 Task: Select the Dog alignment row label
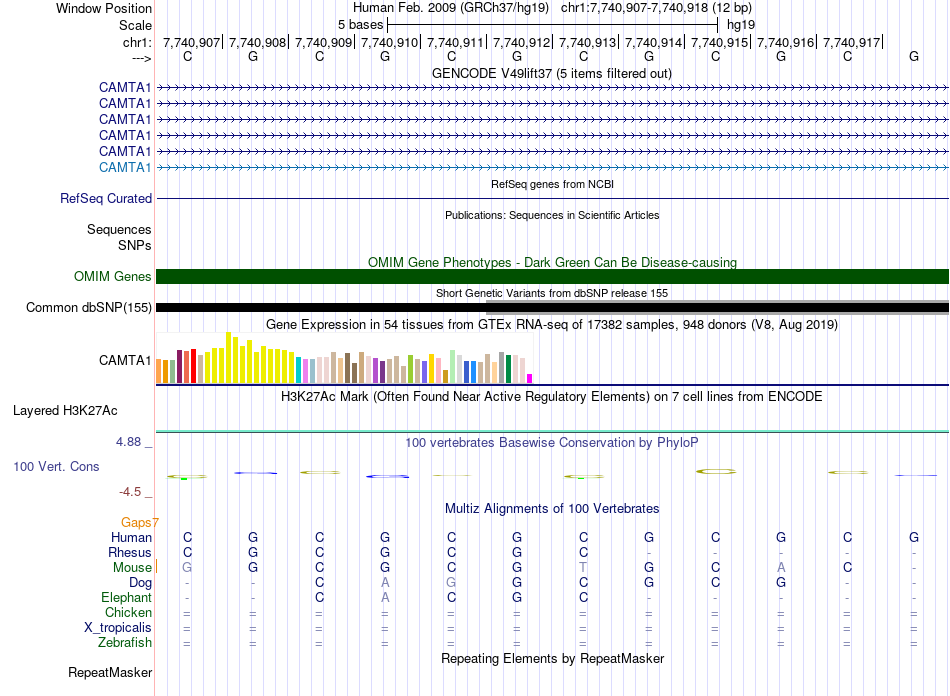coord(141,583)
